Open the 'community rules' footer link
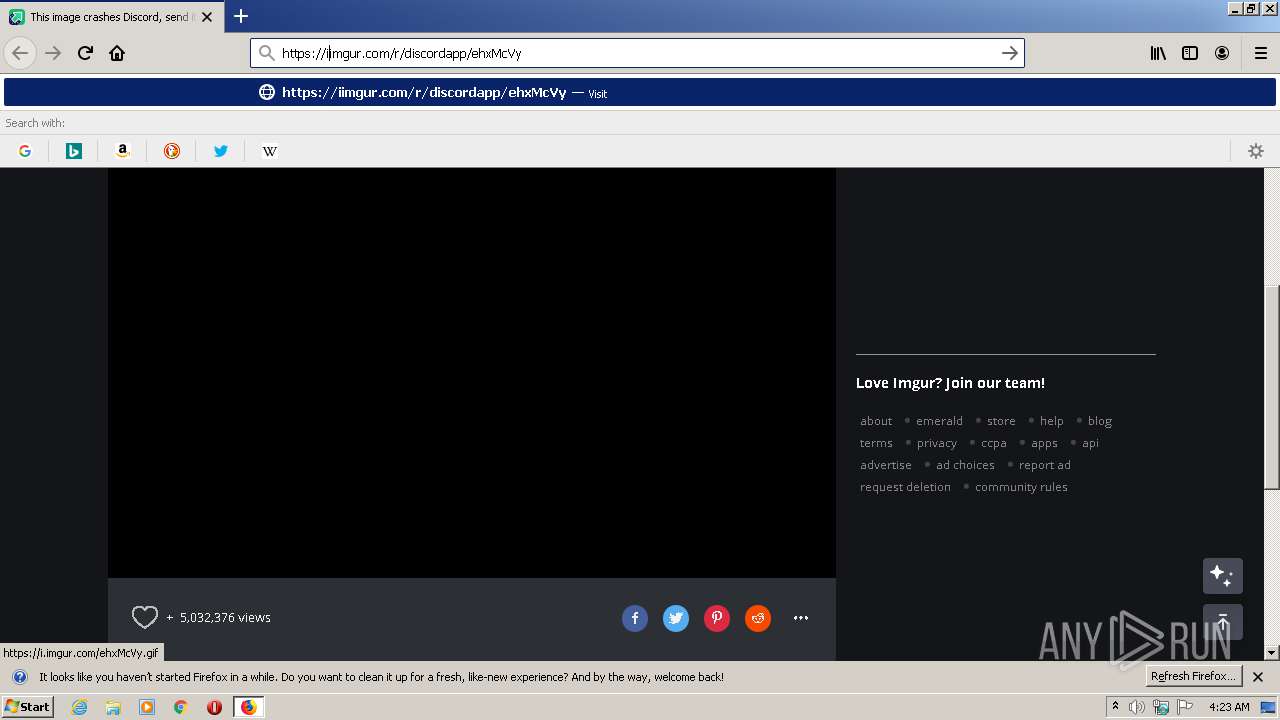 1021,487
